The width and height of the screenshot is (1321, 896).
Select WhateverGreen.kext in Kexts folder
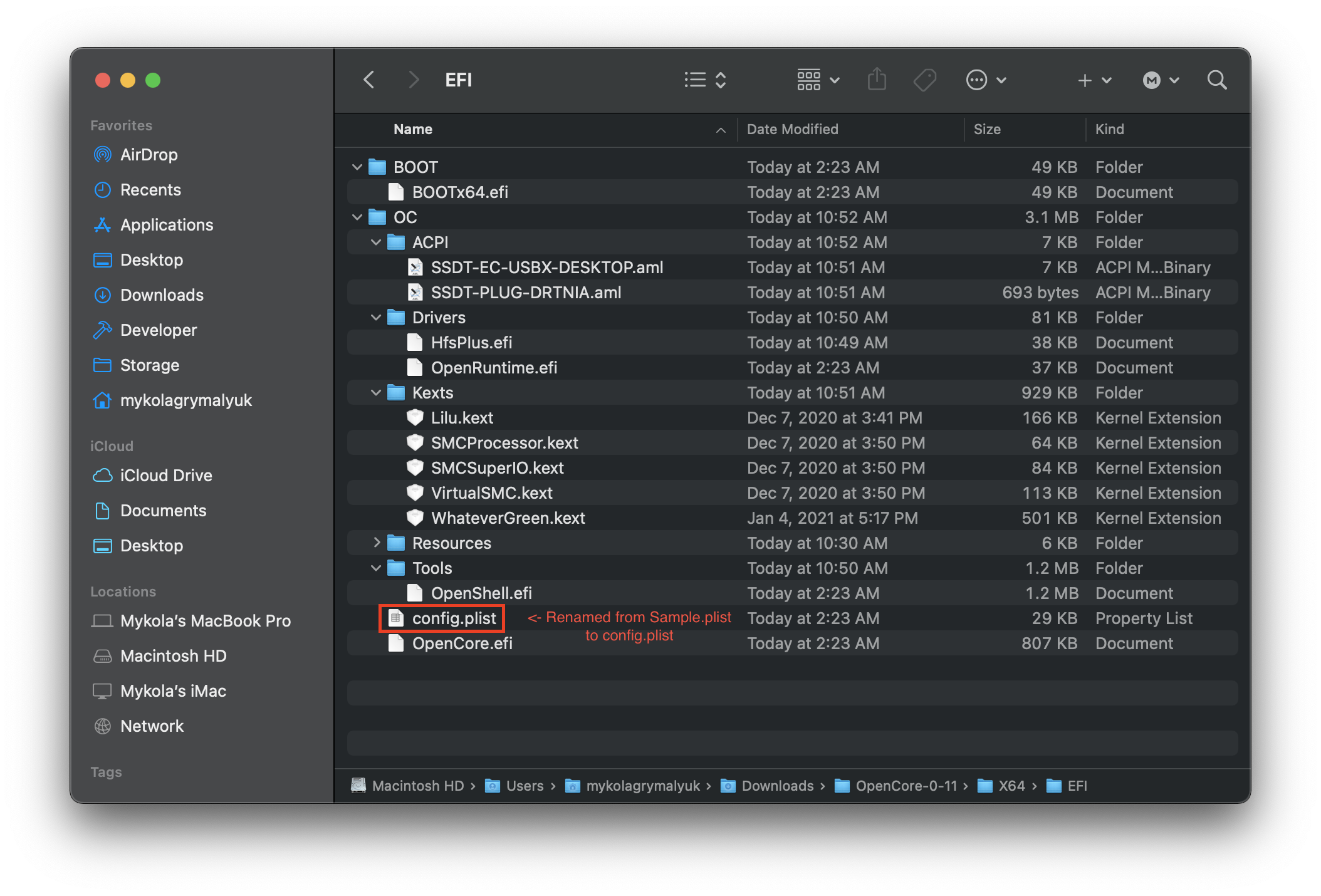(506, 518)
